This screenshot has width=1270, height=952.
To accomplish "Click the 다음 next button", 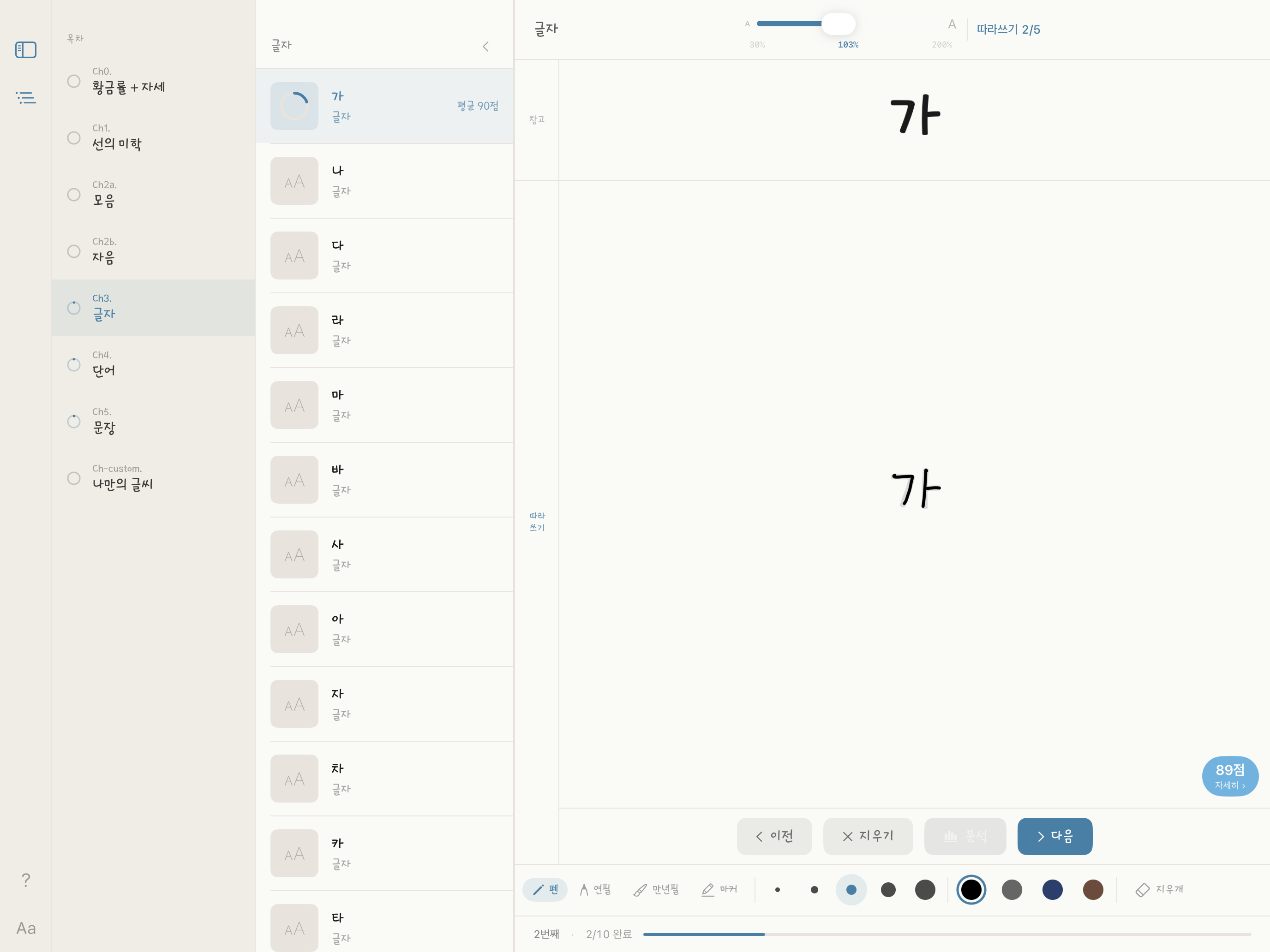I will [1054, 836].
